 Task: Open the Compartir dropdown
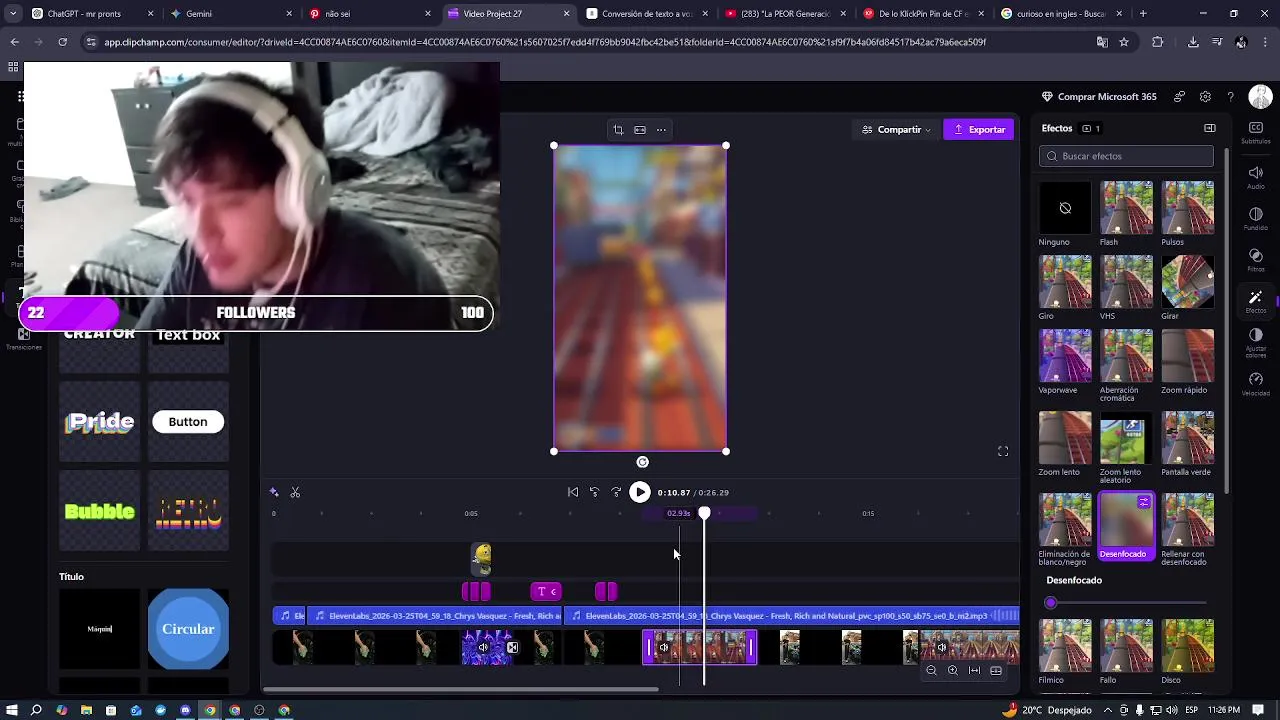point(897,130)
